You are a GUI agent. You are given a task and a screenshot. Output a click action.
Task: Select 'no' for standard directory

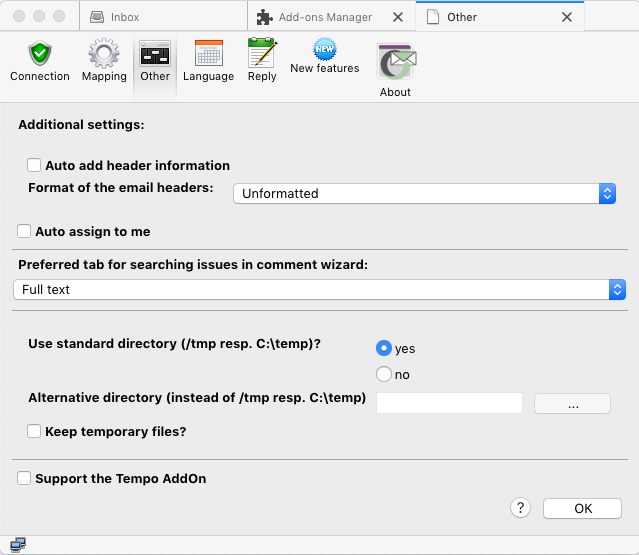(382, 375)
